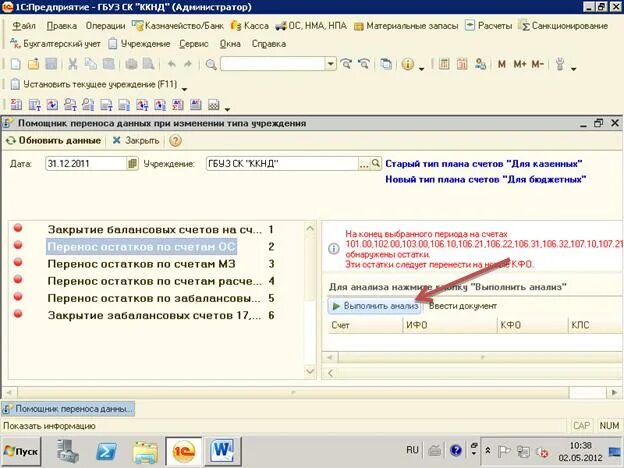This screenshot has height=468, width=624.
Task: Click the yellow Help info icon
Action: coord(408,64)
